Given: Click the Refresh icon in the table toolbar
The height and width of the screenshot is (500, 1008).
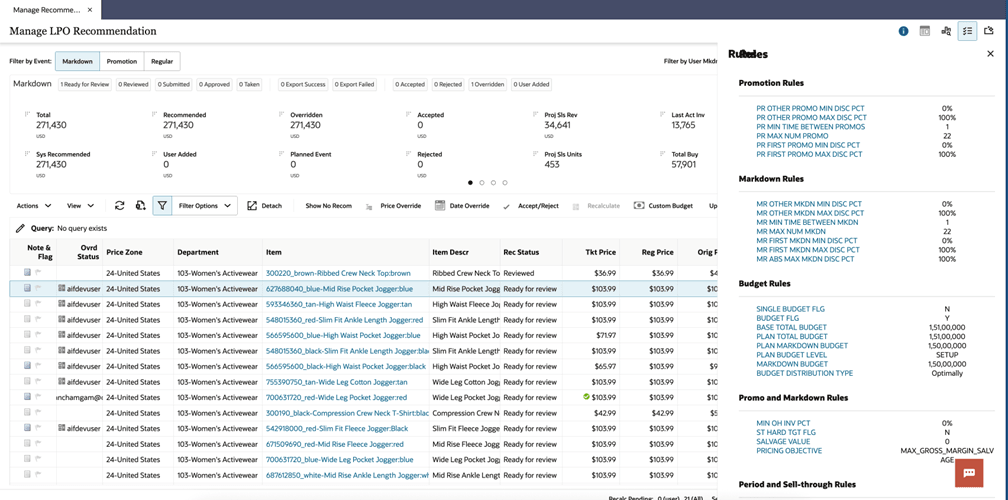Looking at the screenshot, I should click(x=120, y=206).
